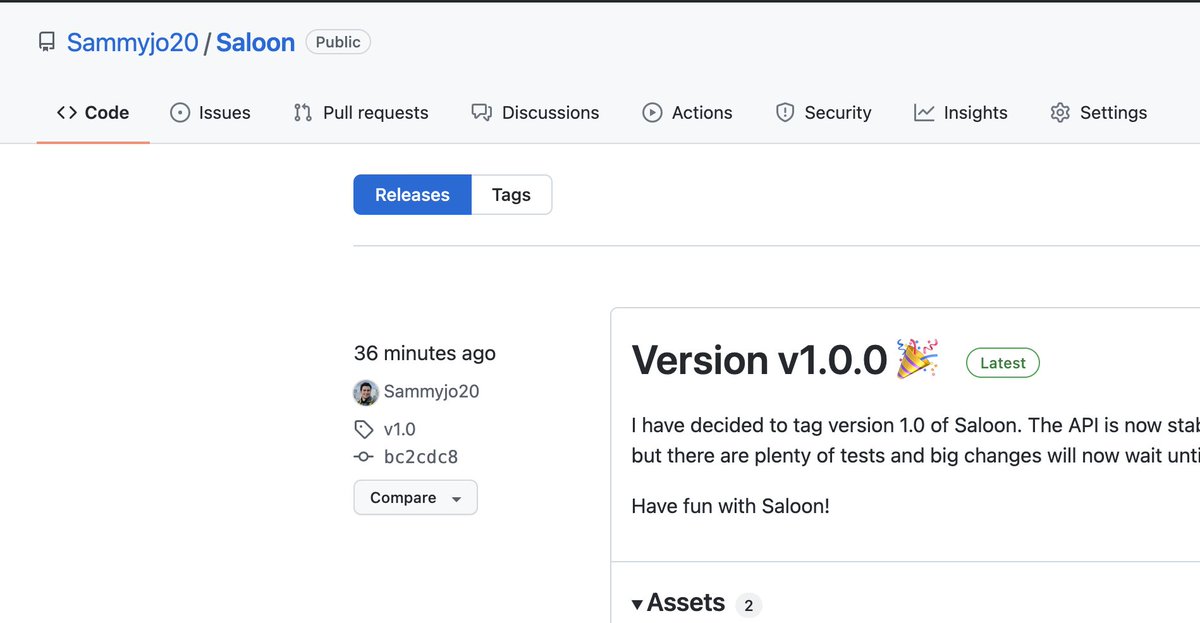
Task: Click the Latest release badge
Action: [x=1003, y=363]
